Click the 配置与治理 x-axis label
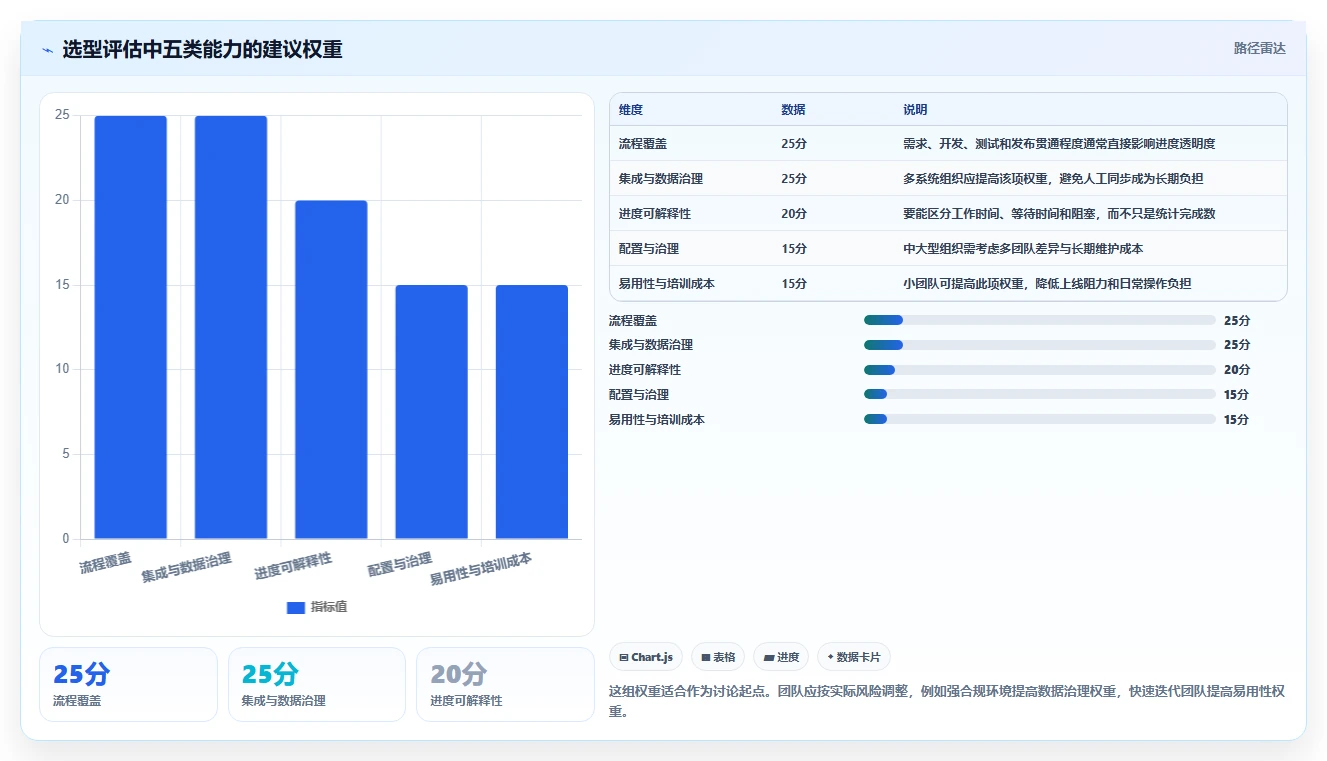Viewport: 1327px width, 761px height. [400, 564]
